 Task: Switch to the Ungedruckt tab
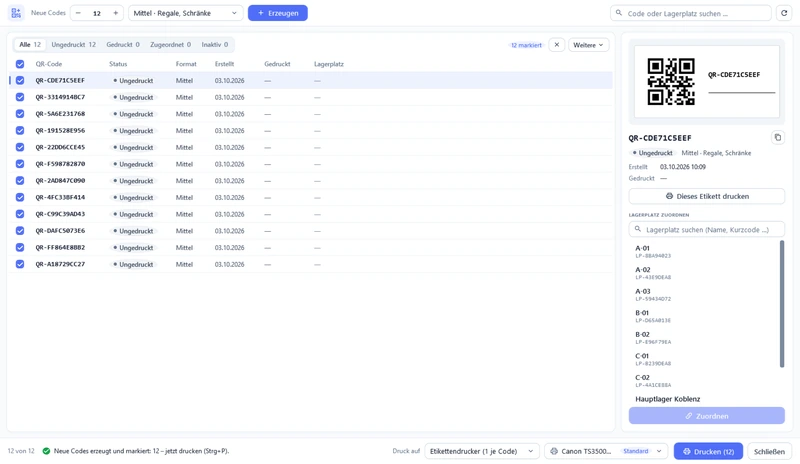click(73, 45)
